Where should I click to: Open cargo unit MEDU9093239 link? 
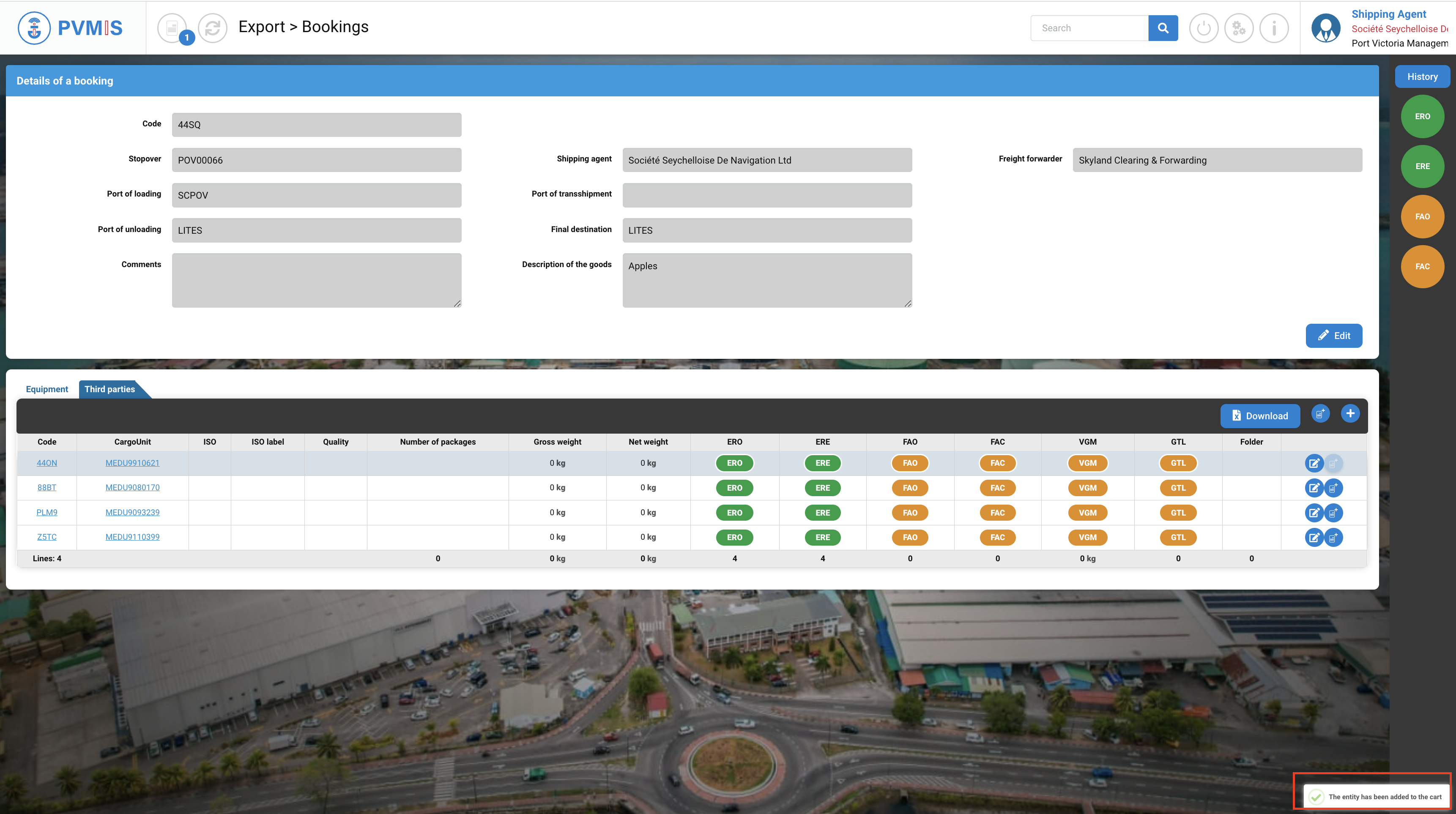pyautogui.click(x=132, y=512)
